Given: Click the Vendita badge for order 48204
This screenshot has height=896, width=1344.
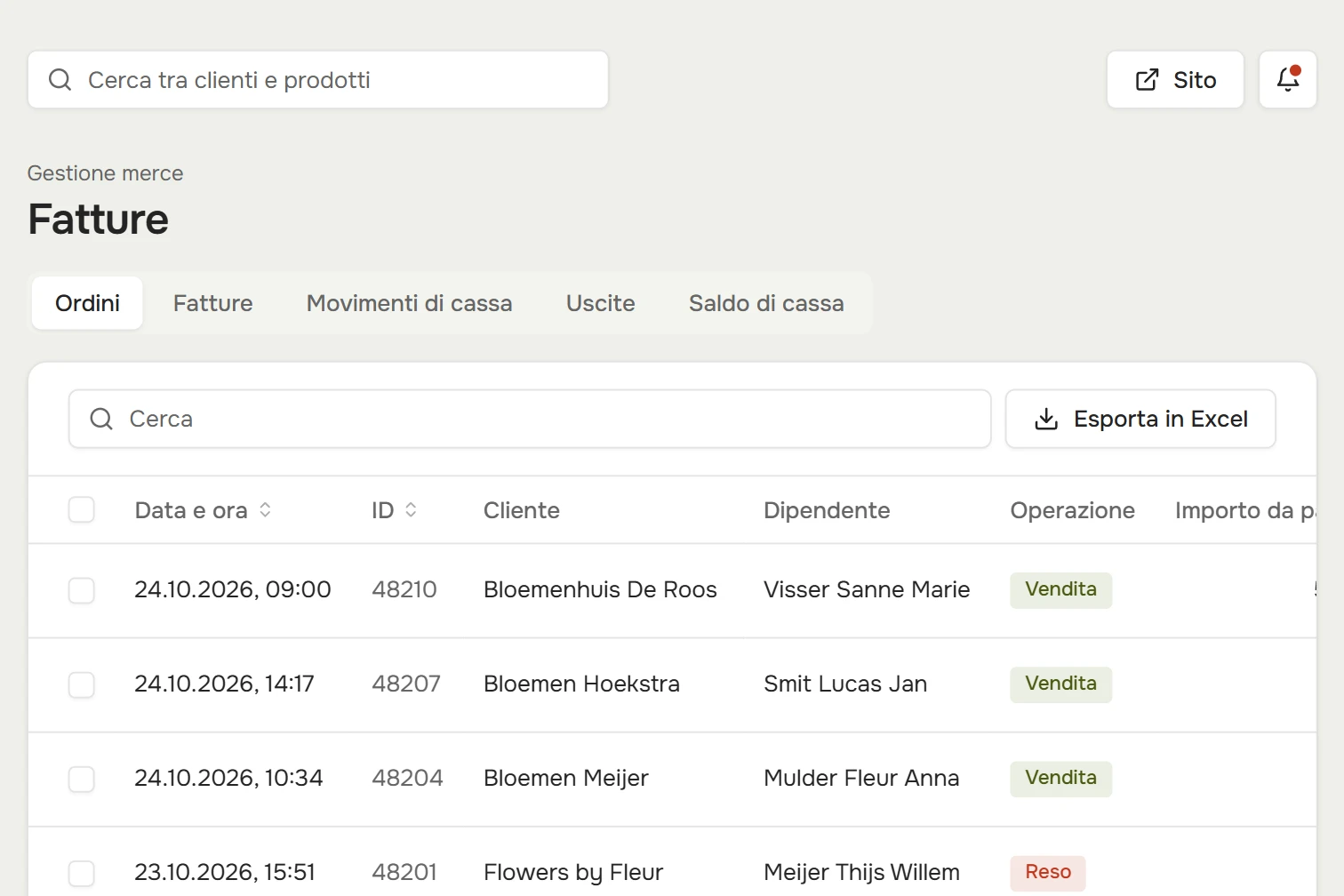Looking at the screenshot, I should 1061,779.
